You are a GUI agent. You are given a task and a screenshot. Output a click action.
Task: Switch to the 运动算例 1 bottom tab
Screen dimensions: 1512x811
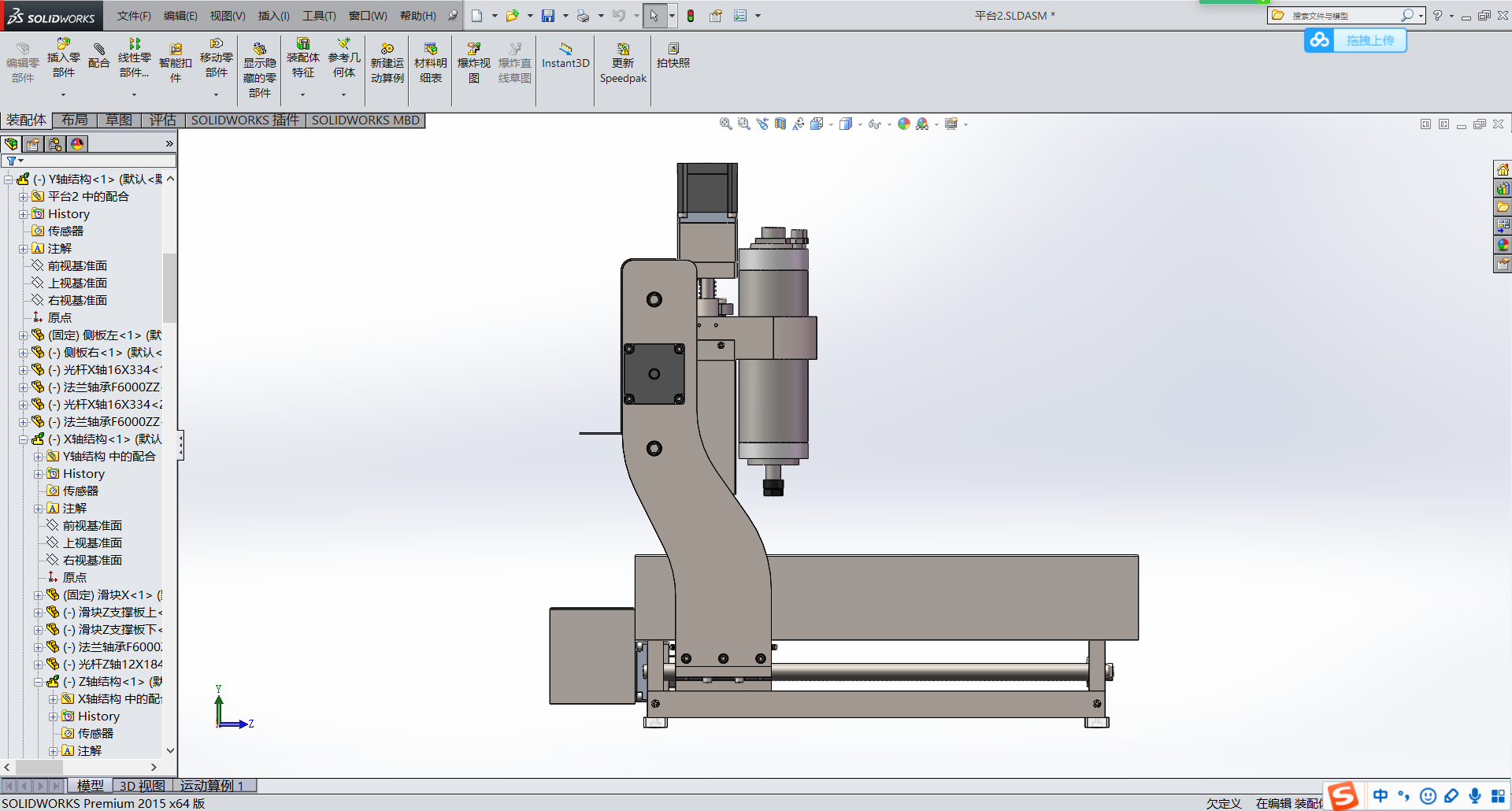[x=212, y=785]
